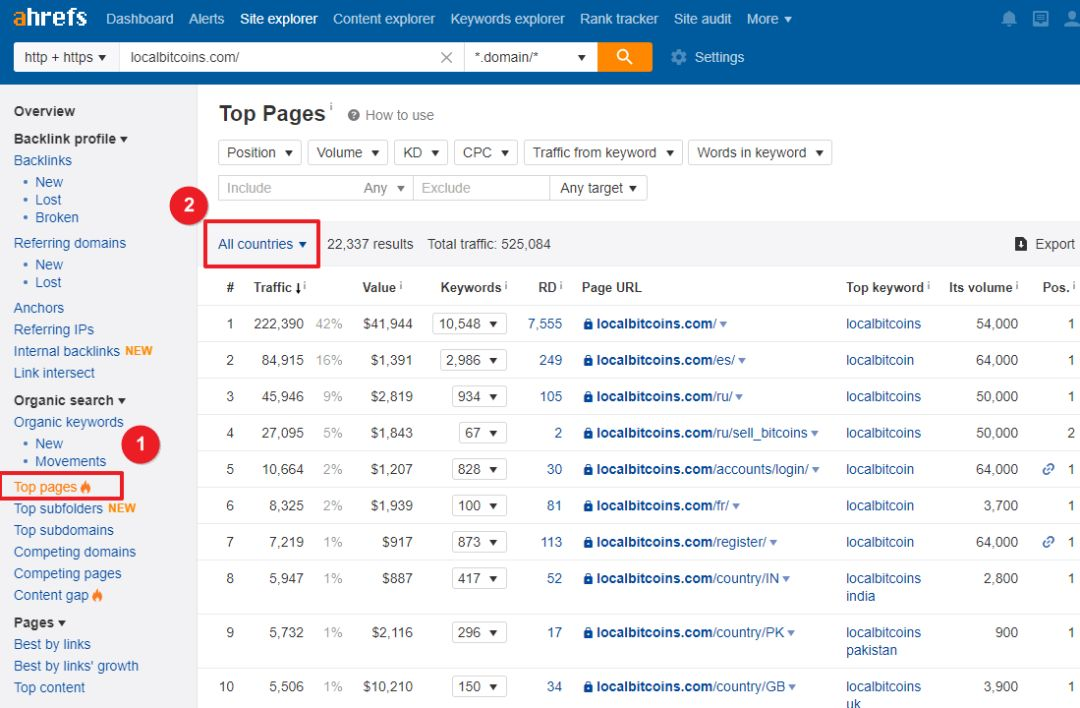Viewport: 1080px width, 708px height.
Task: Open the Any target dropdown
Action: (598, 187)
